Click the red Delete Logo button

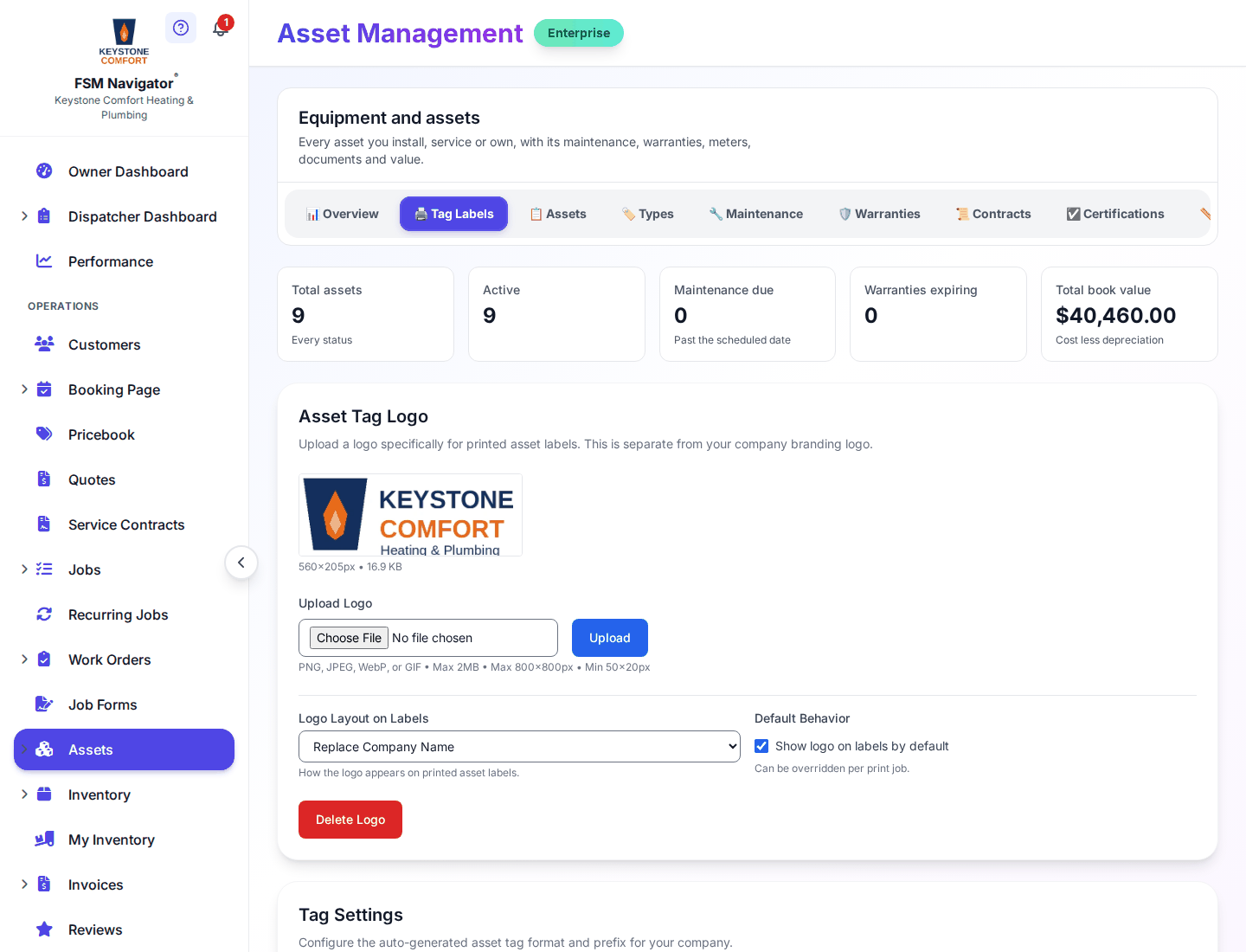coord(350,820)
